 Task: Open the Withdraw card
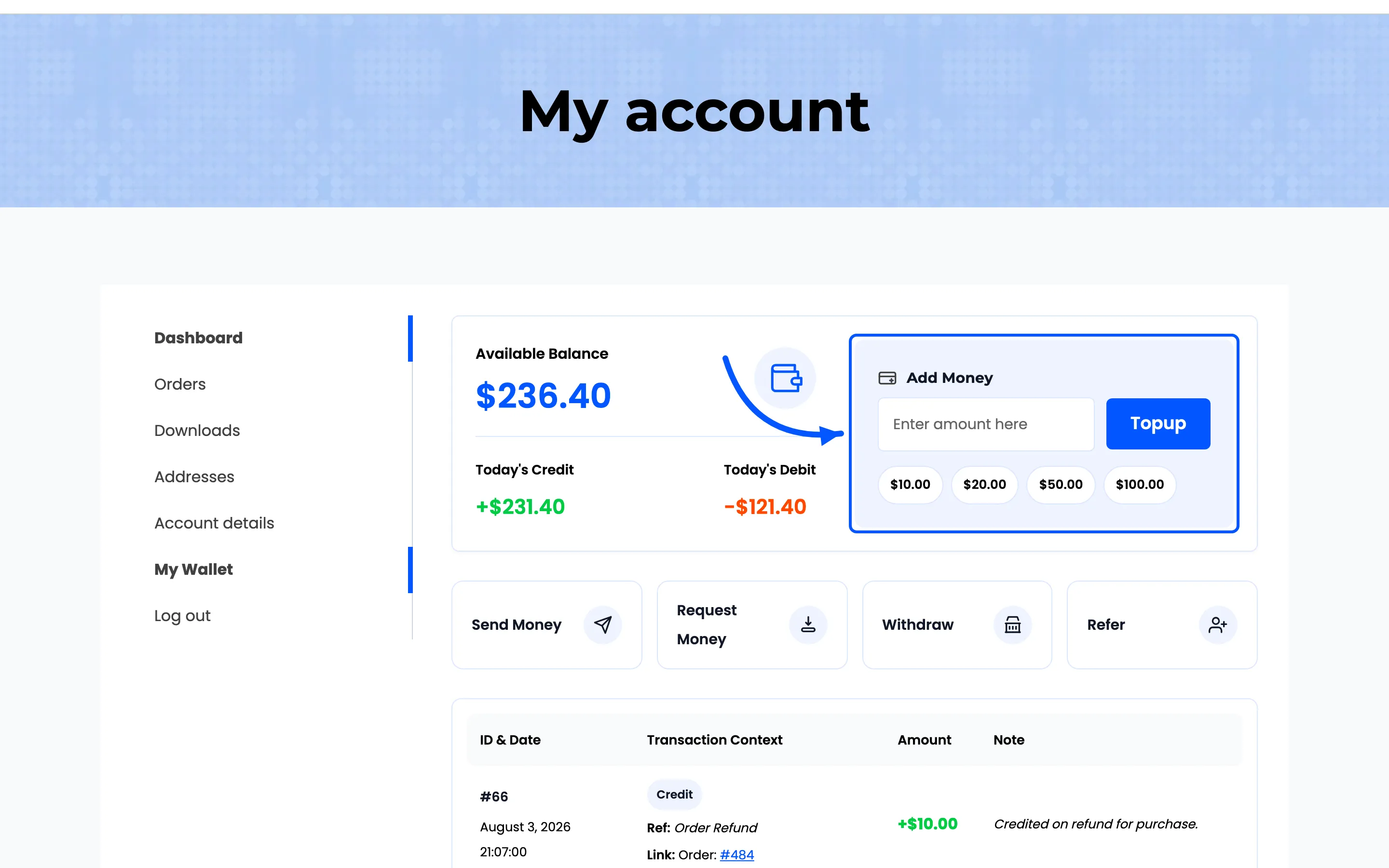coord(957,624)
